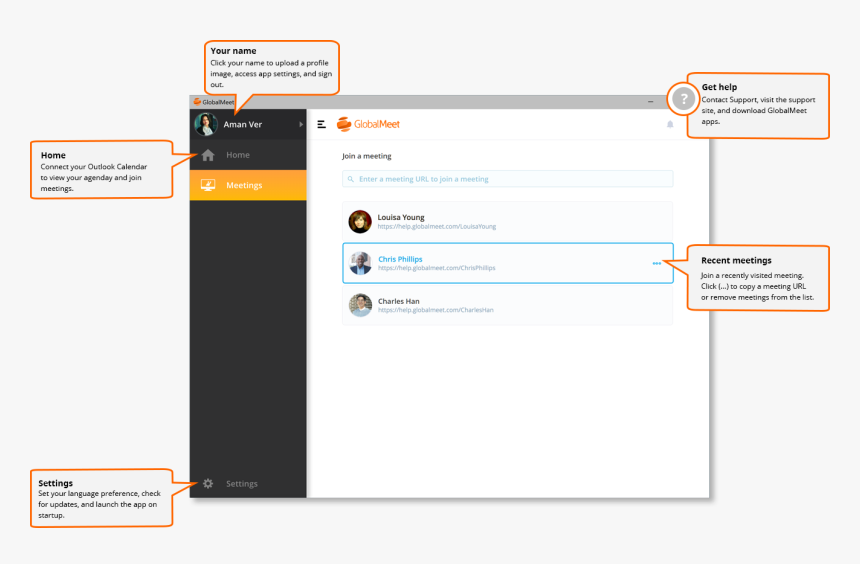Click the Home house icon in sidebar

[208, 155]
